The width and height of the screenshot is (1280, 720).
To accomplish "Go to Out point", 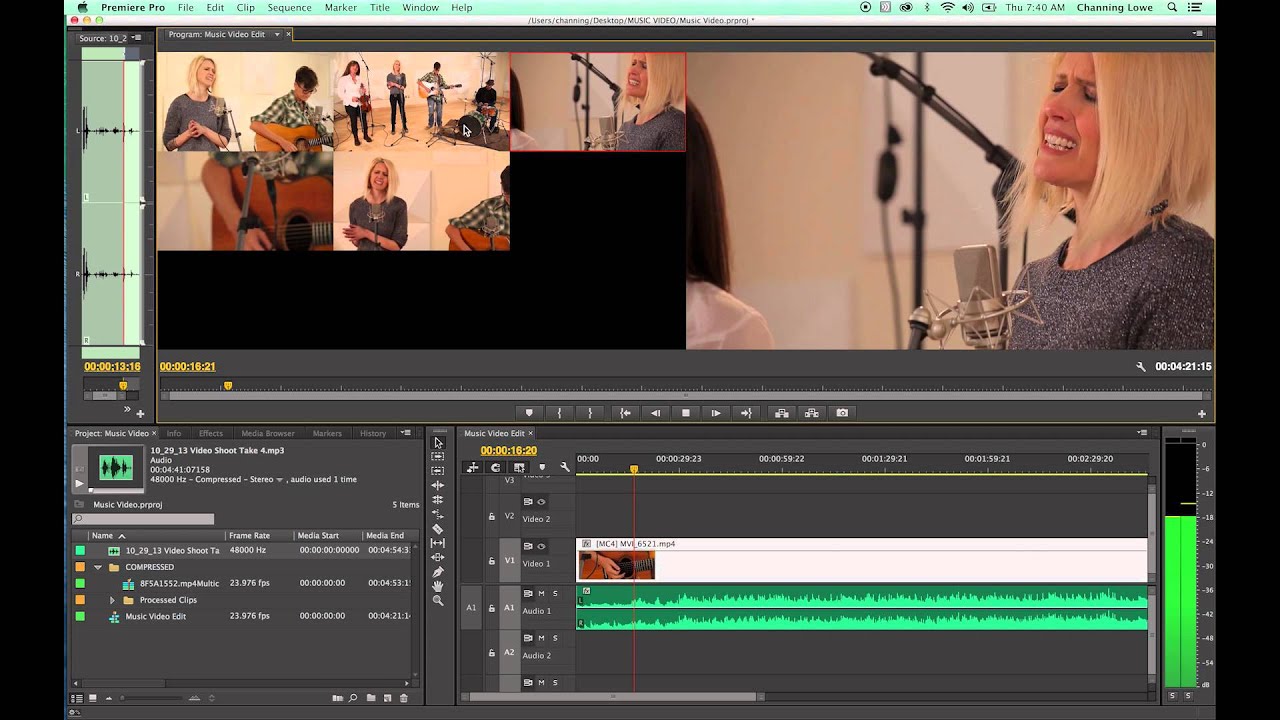I will 746,413.
